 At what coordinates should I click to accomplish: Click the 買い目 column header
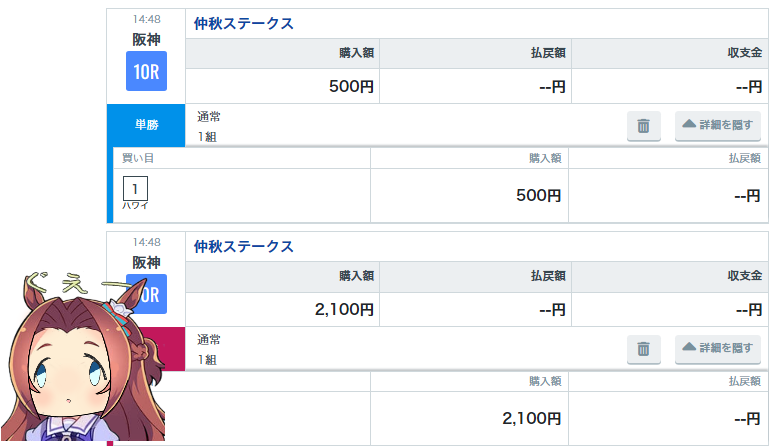coord(138,158)
